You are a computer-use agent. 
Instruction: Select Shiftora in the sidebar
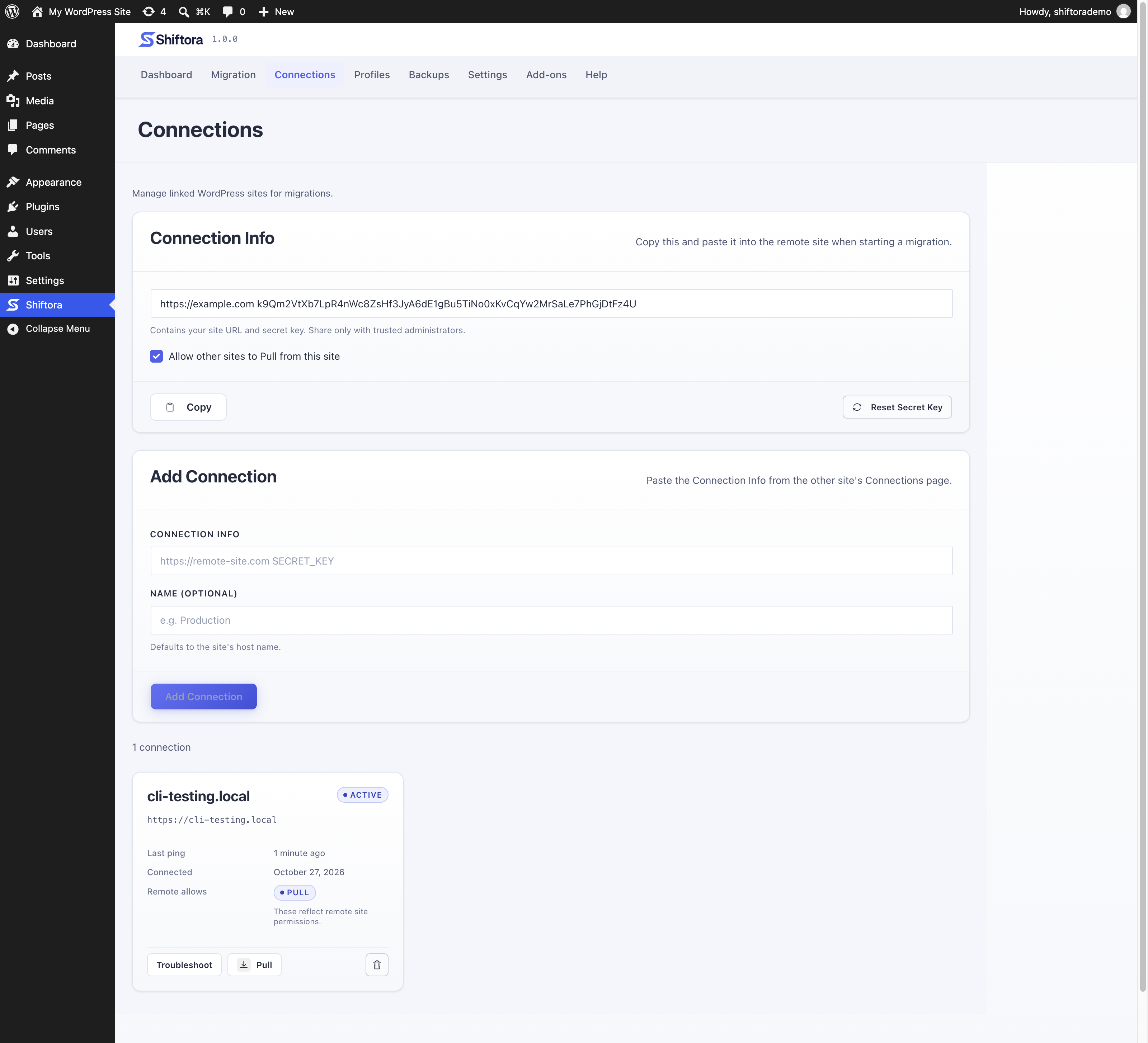57,305
